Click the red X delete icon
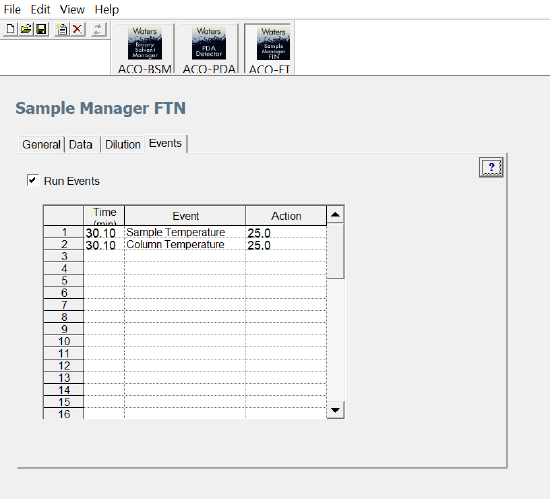This screenshot has height=499, width=550. pyautogui.click(x=78, y=29)
